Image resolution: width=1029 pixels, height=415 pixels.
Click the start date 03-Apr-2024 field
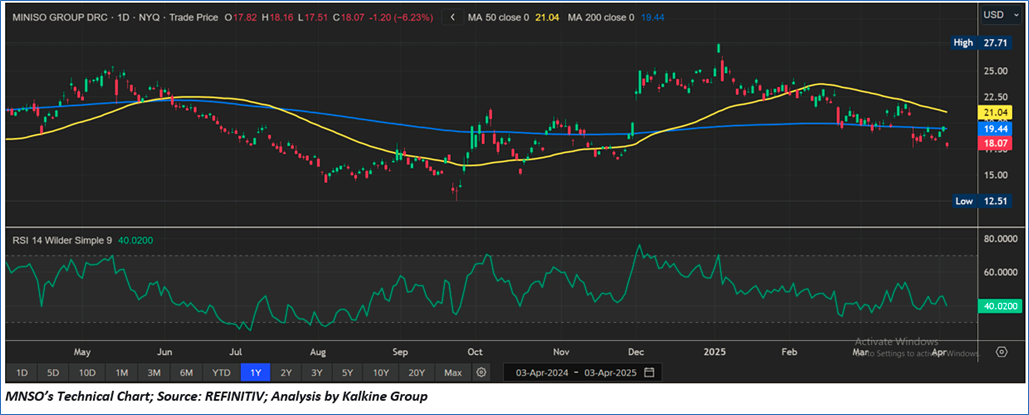point(539,373)
